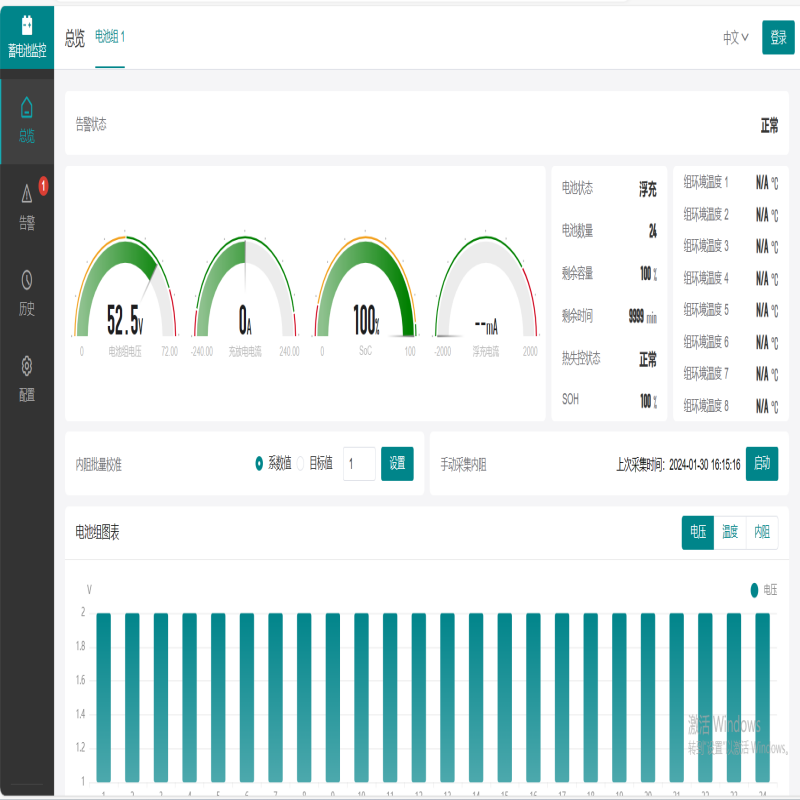The height and width of the screenshot is (800, 800).
Task: Click the SoC 100% gauge
Action: point(366,295)
